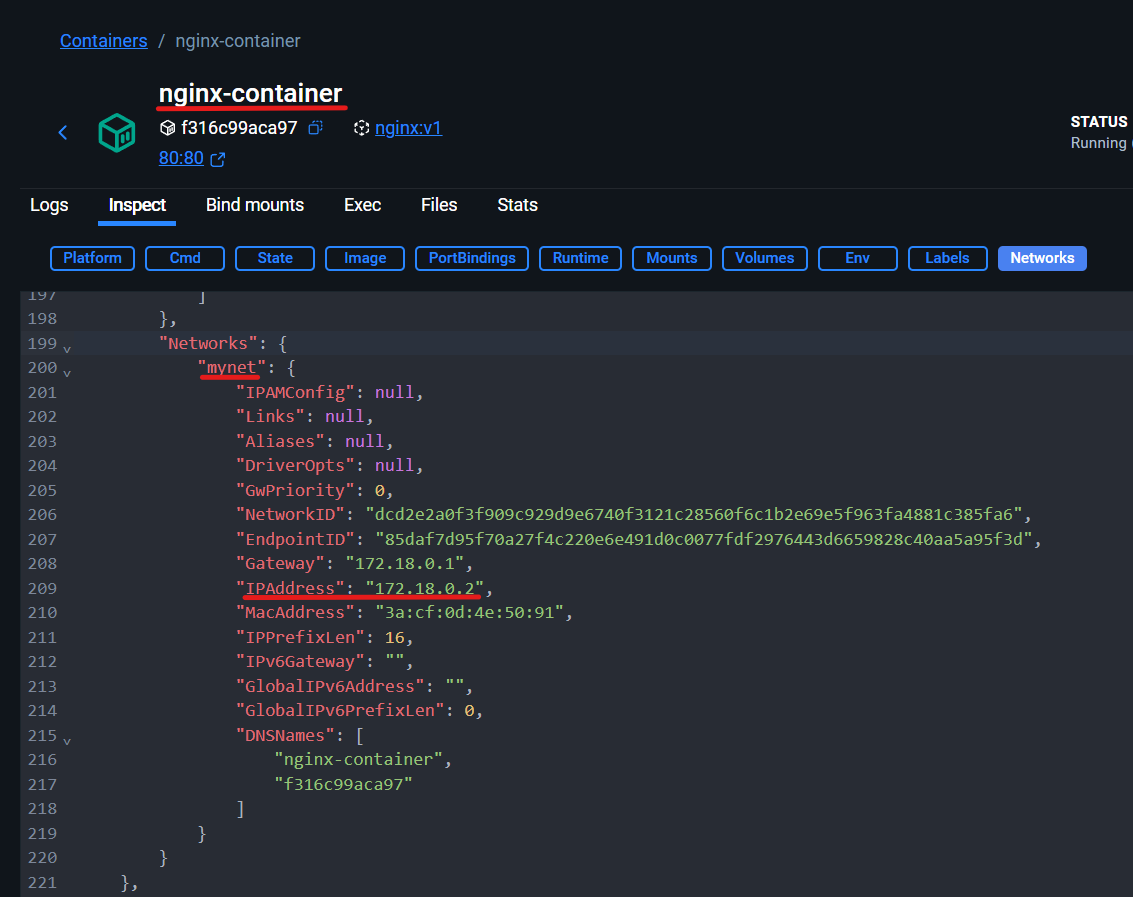Viewport: 1133px width, 897px height.
Task: Jump to the Image section
Action: tap(365, 258)
